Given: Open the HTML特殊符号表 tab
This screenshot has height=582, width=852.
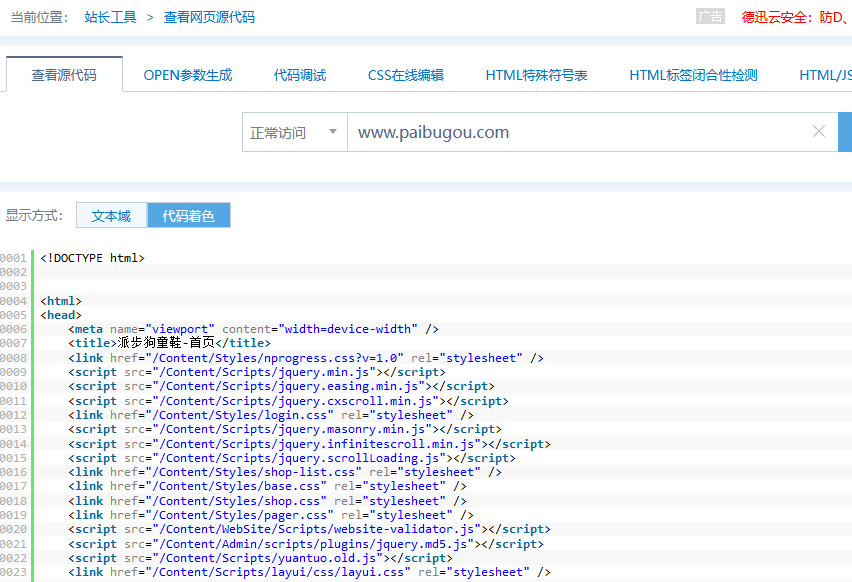Looking at the screenshot, I should (x=536, y=75).
